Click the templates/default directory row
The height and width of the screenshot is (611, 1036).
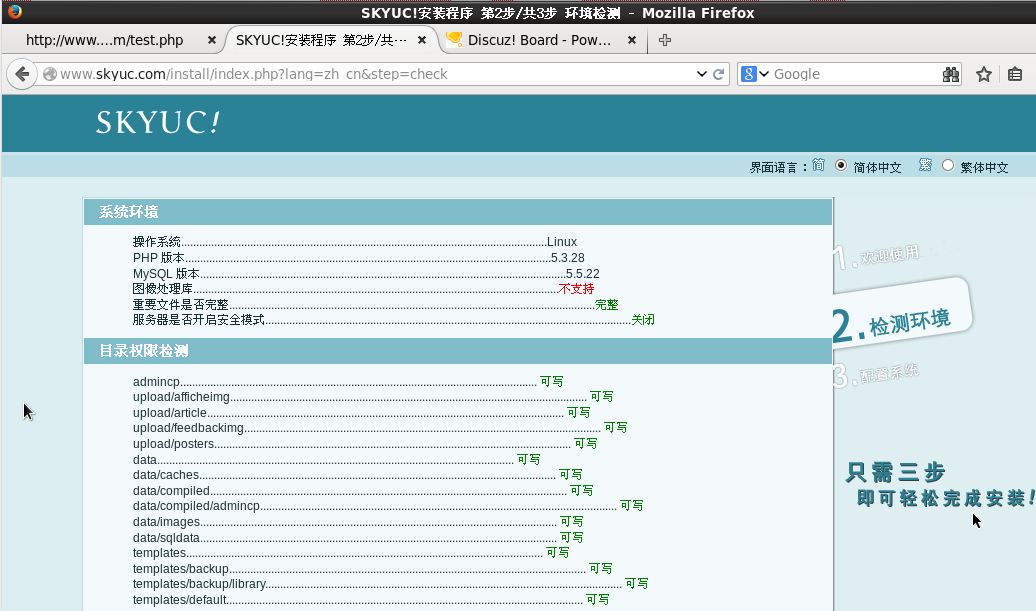point(371,600)
